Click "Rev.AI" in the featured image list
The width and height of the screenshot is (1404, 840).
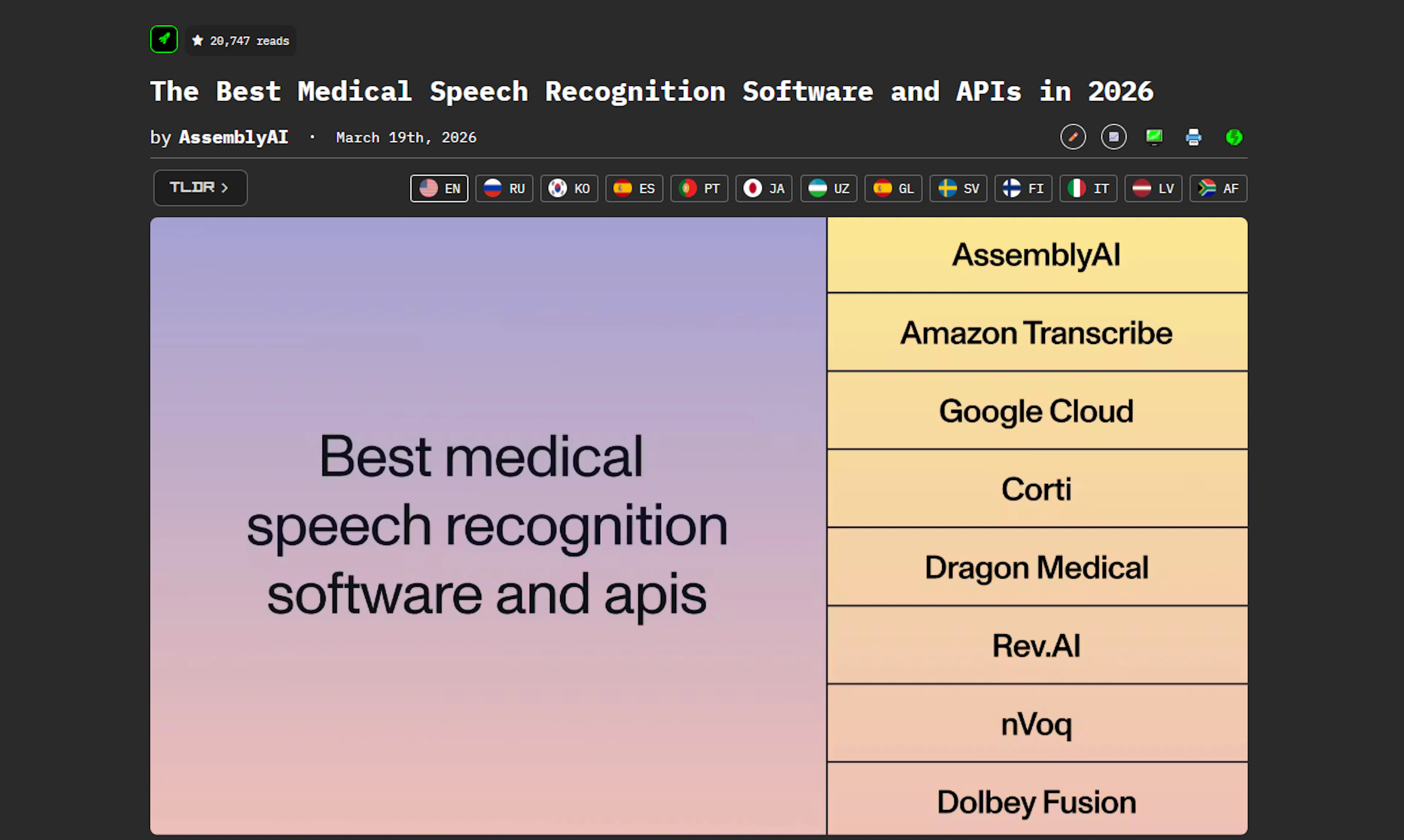click(x=1037, y=646)
